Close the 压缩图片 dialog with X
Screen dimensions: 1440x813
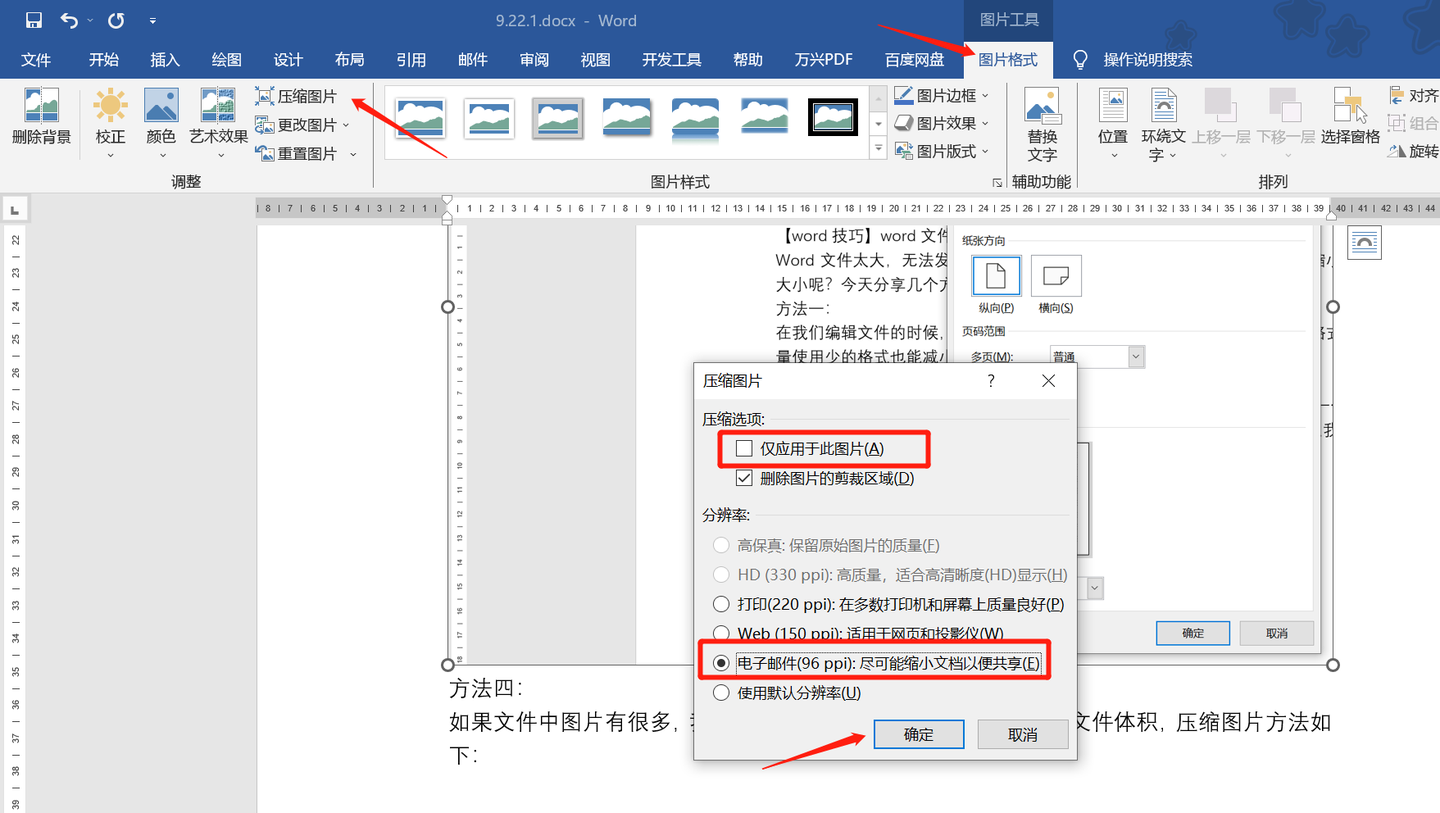[1048, 381]
